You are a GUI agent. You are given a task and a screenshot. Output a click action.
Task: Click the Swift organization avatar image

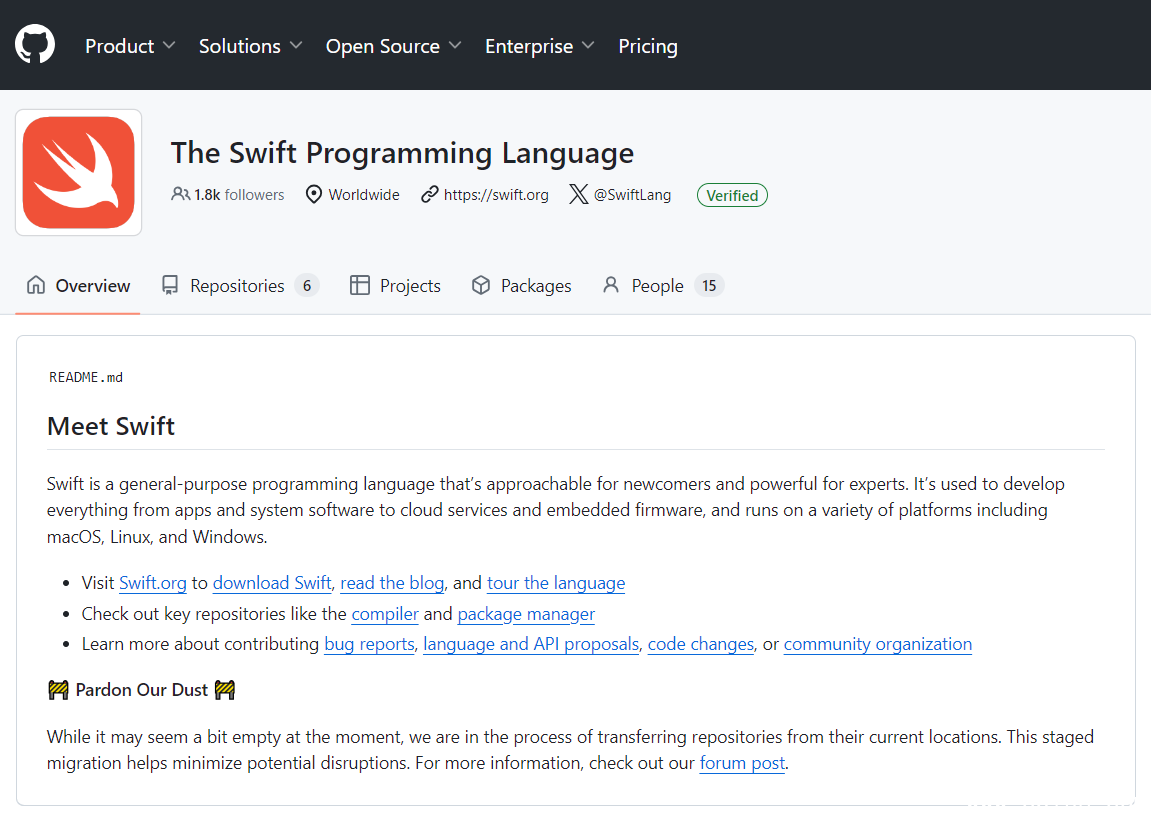[x=78, y=172]
